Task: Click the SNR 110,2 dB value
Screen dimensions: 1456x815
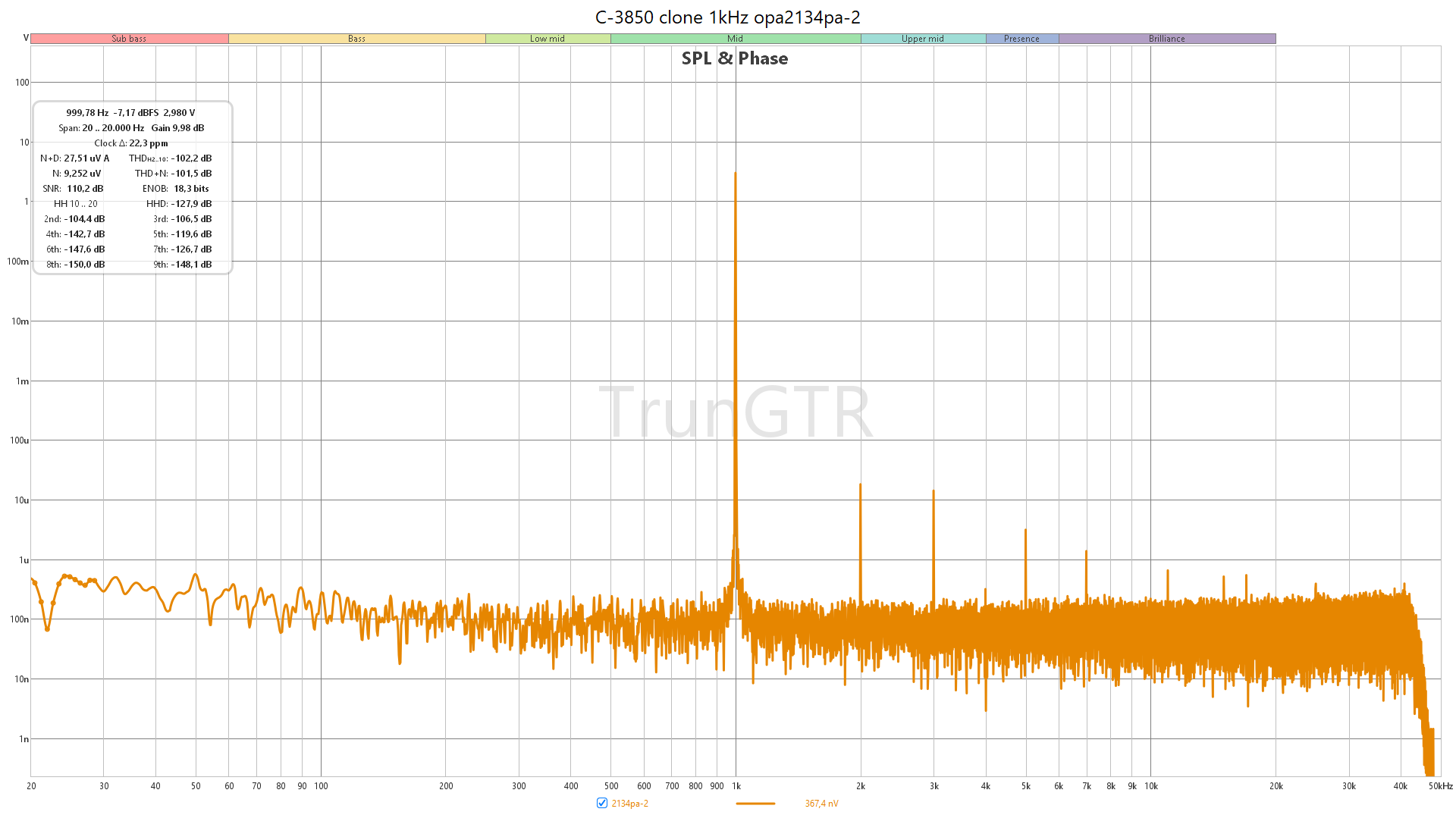Action: (x=85, y=189)
